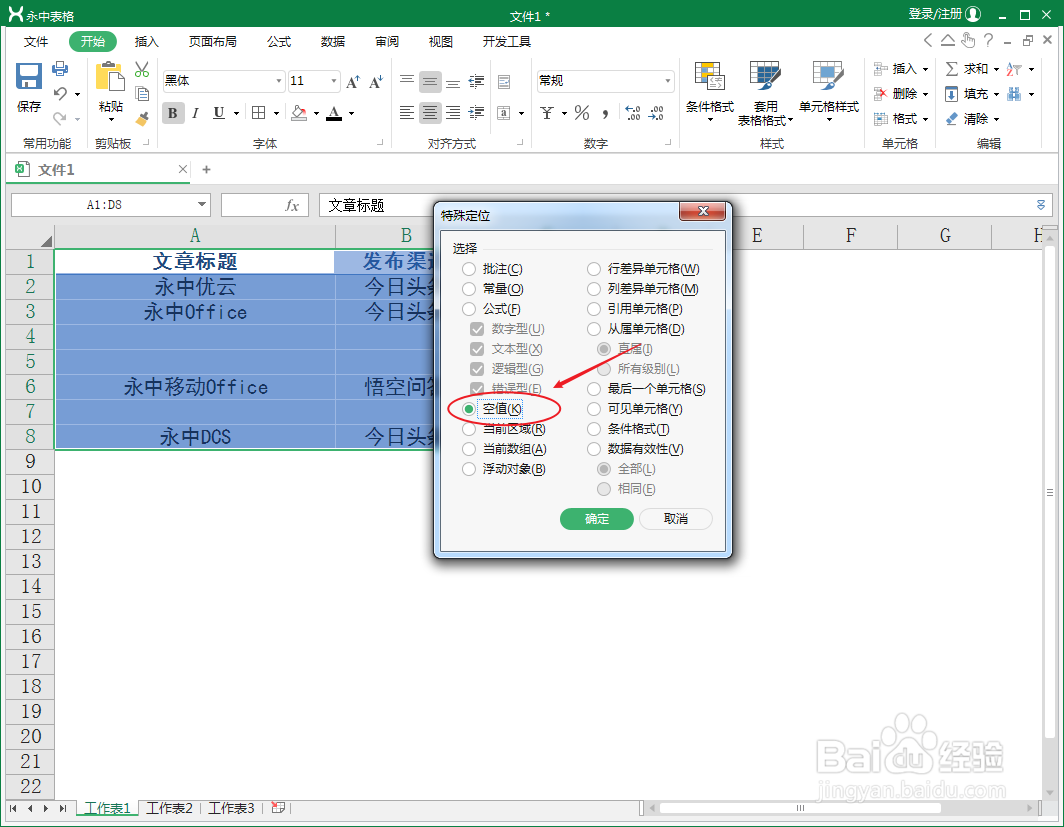Viewport: 1064px width, 827px height.
Task: Click the Format Painter brush icon
Action: point(142,119)
